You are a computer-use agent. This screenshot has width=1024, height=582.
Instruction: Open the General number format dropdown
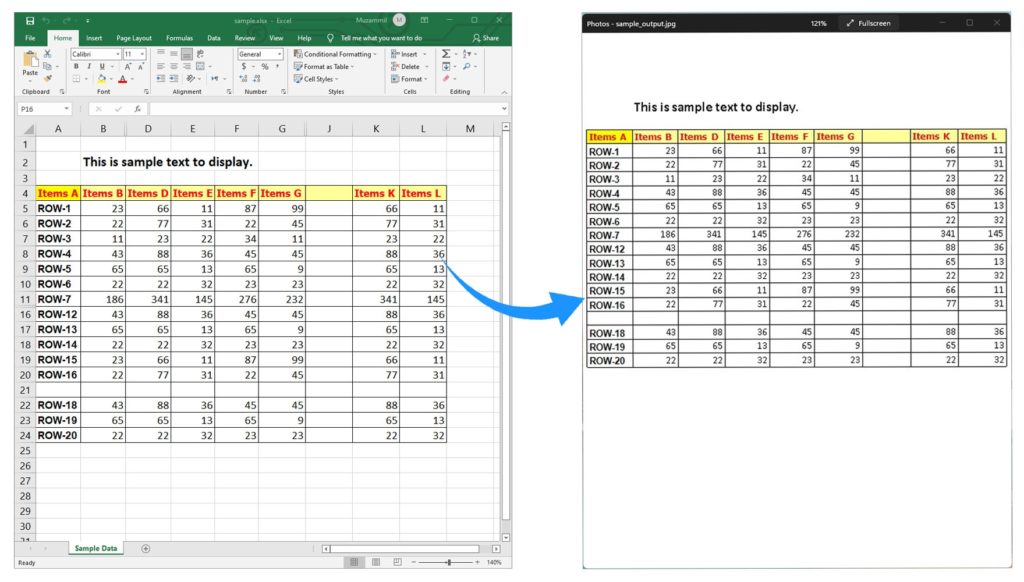click(280, 54)
